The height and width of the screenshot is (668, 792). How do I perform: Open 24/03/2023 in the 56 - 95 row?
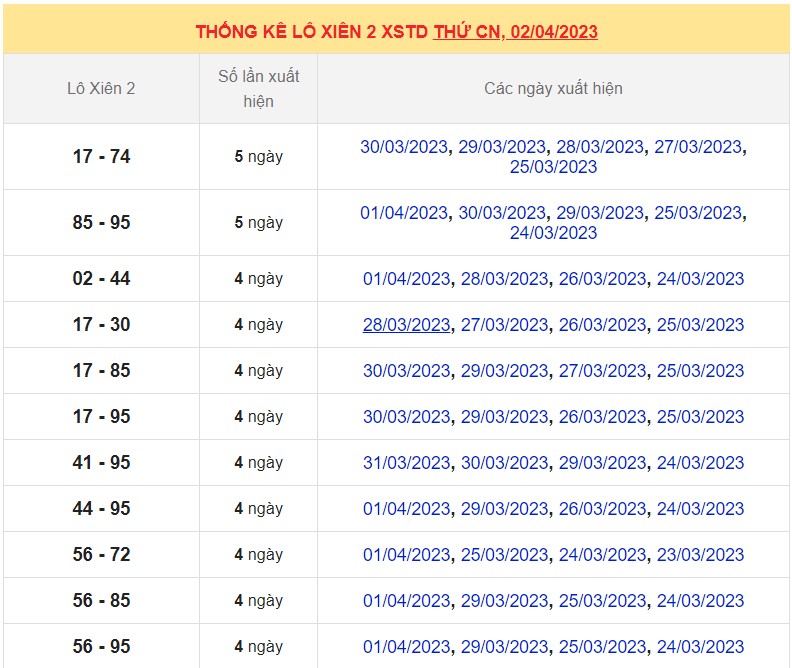click(x=700, y=647)
